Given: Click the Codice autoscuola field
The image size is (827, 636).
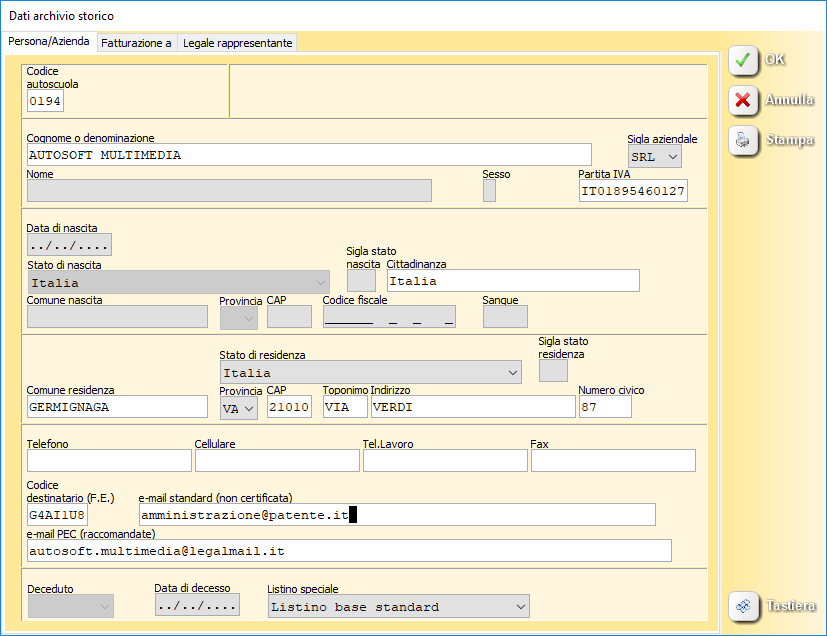Looking at the screenshot, I should pyautogui.click(x=45, y=101).
